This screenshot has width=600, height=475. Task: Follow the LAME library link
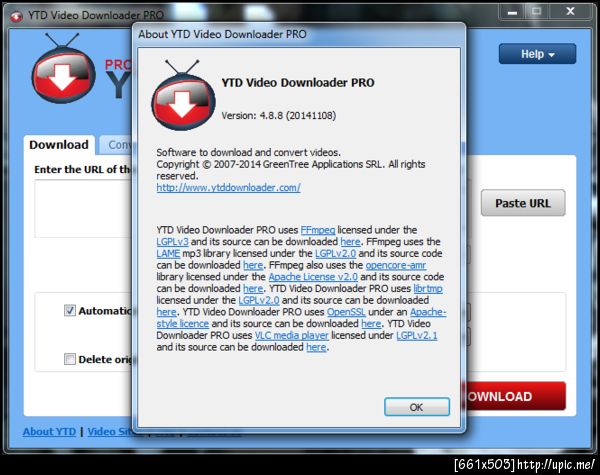tap(168, 253)
